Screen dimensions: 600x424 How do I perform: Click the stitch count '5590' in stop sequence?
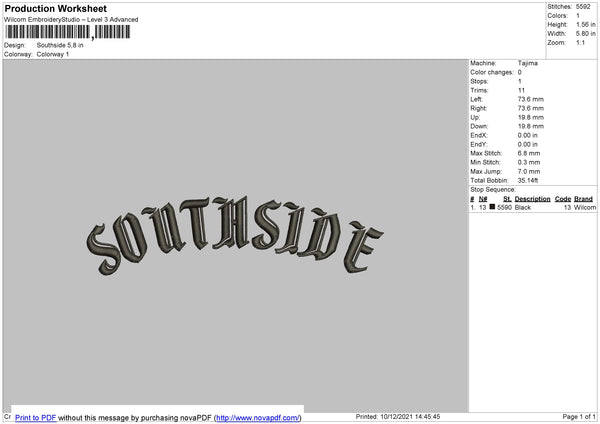[x=504, y=207]
